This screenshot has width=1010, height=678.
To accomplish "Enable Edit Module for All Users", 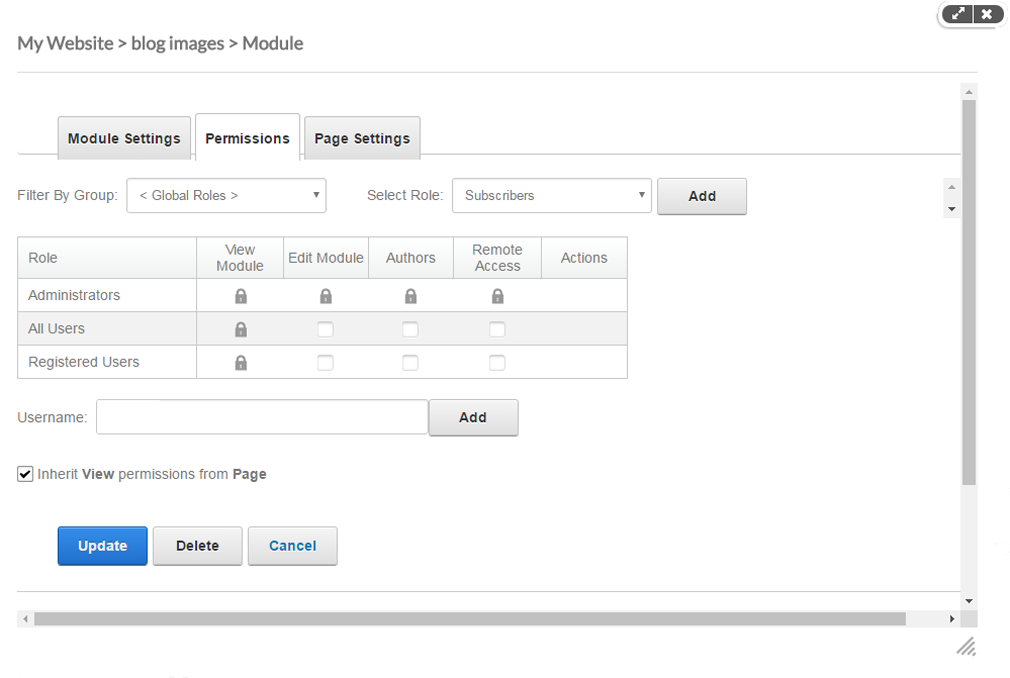I will (325, 329).
